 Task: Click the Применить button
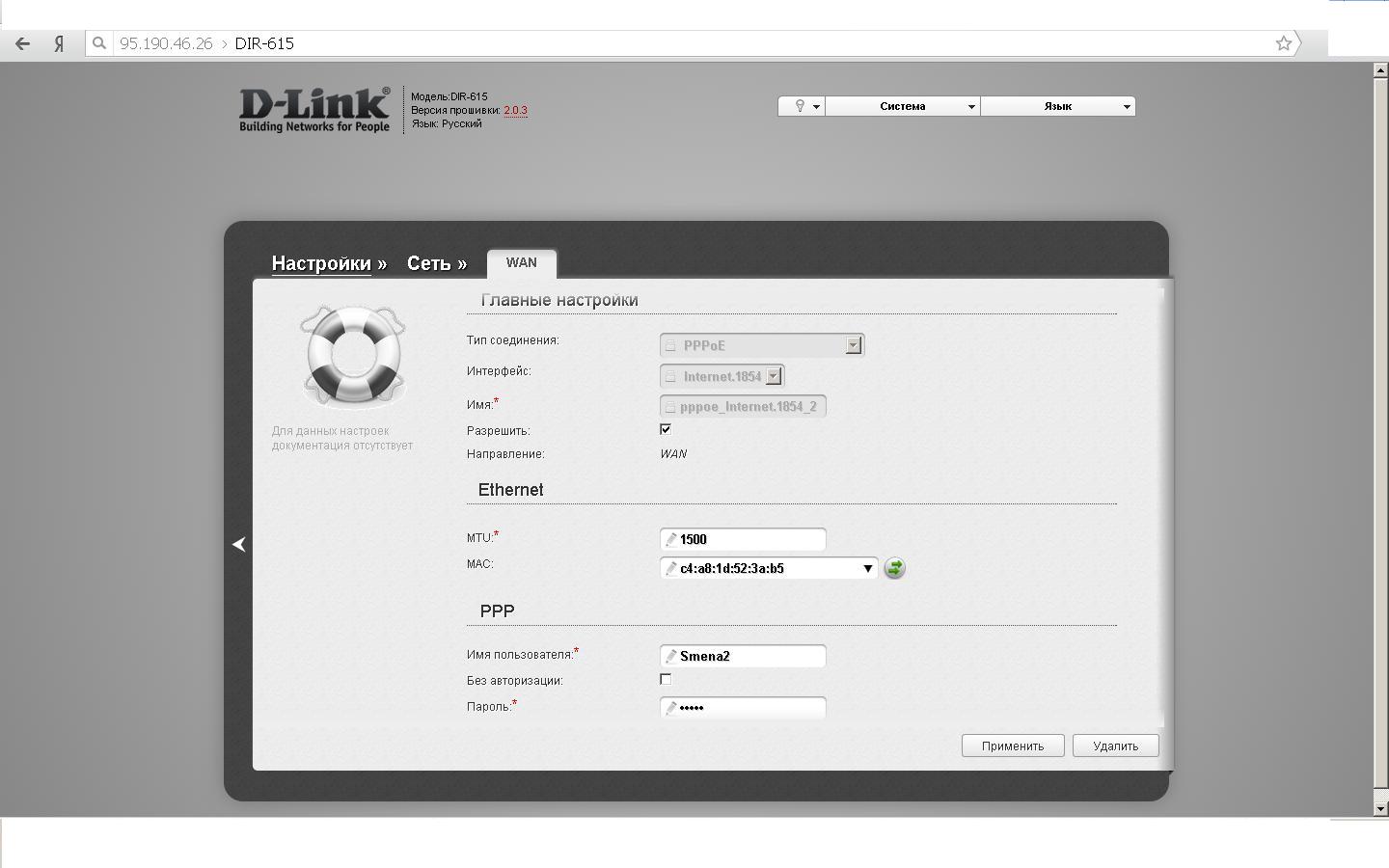[x=1013, y=746]
